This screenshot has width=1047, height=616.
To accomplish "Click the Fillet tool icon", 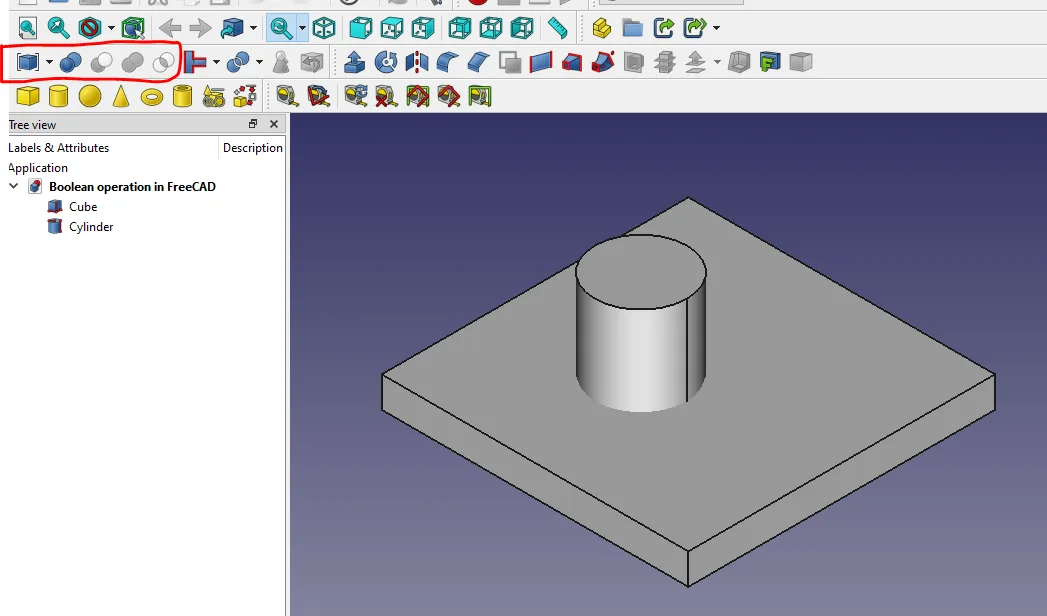I will click(447, 62).
